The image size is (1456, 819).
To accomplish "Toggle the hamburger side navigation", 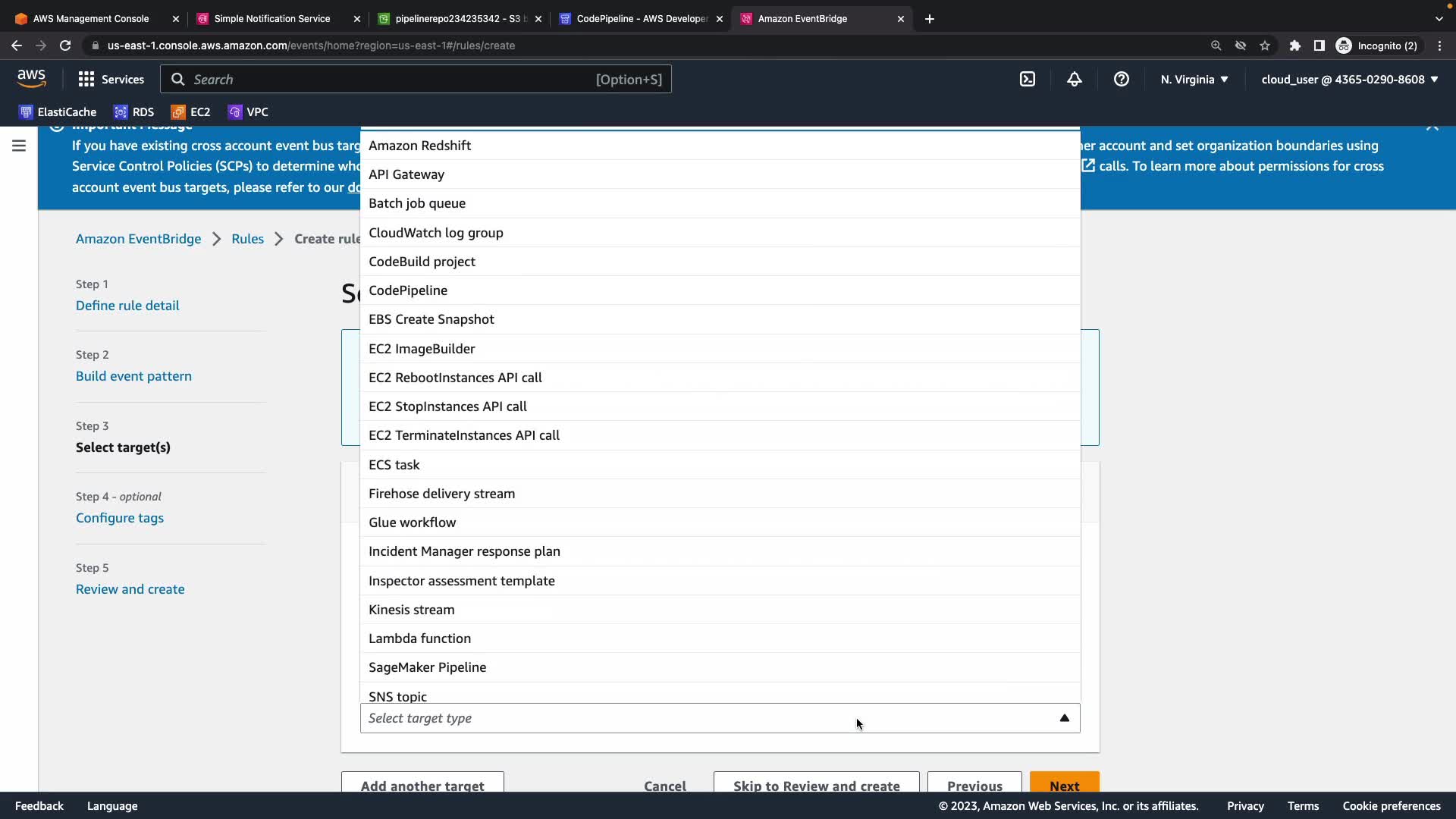I will 19,146.
